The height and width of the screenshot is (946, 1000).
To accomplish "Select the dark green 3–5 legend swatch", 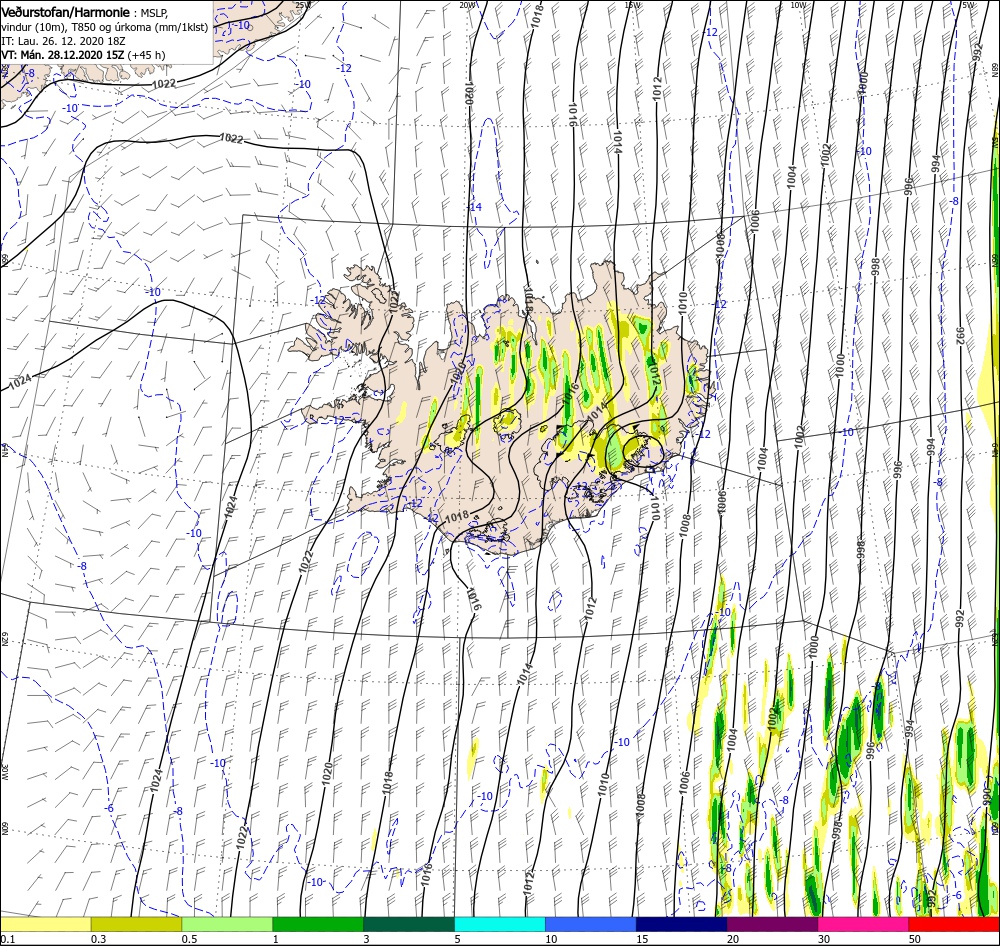I will click(409, 924).
